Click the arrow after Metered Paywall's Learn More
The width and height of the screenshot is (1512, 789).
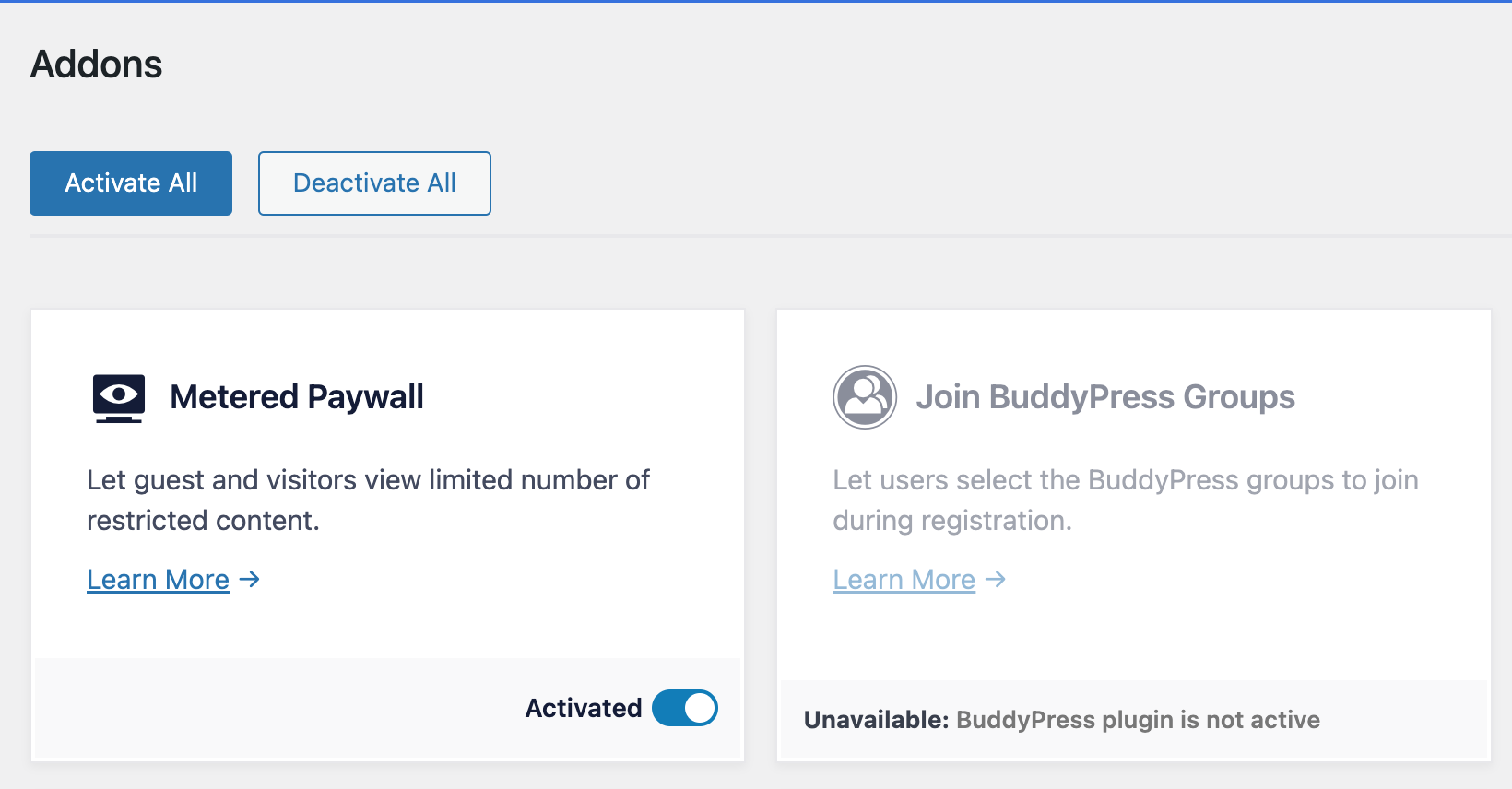[x=249, y=580]
